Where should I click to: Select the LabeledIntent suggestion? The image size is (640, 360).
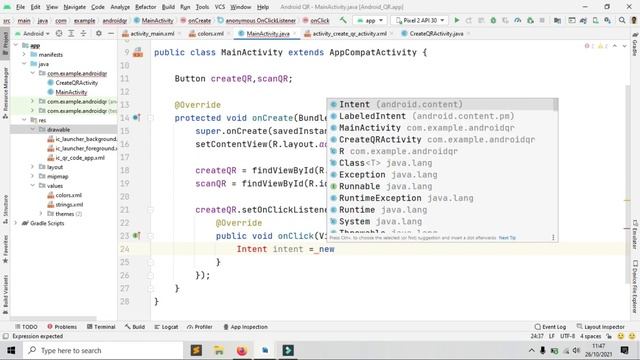(x=441, y=116)
